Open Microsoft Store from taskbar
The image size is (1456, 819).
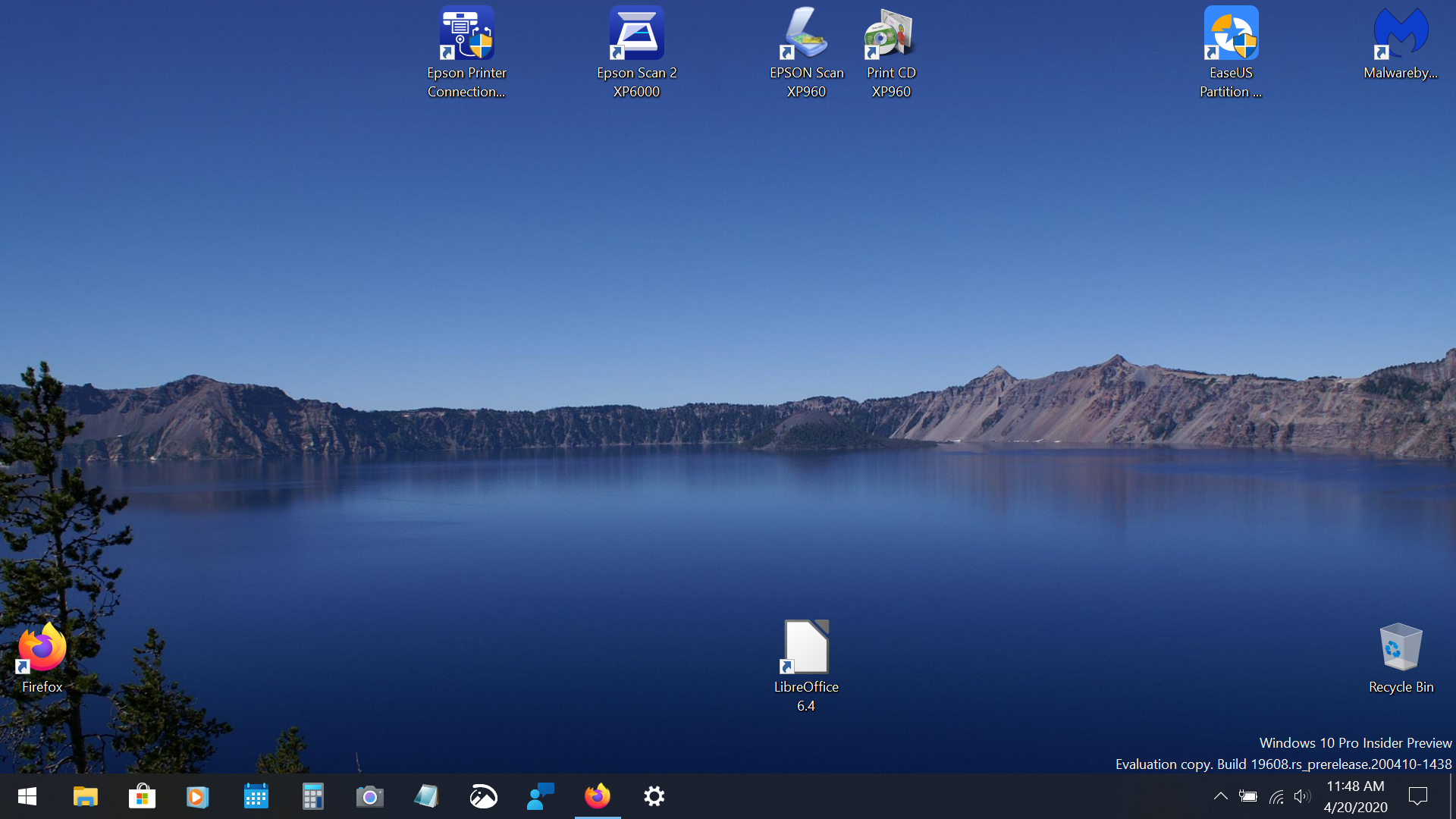coord(142,796)
